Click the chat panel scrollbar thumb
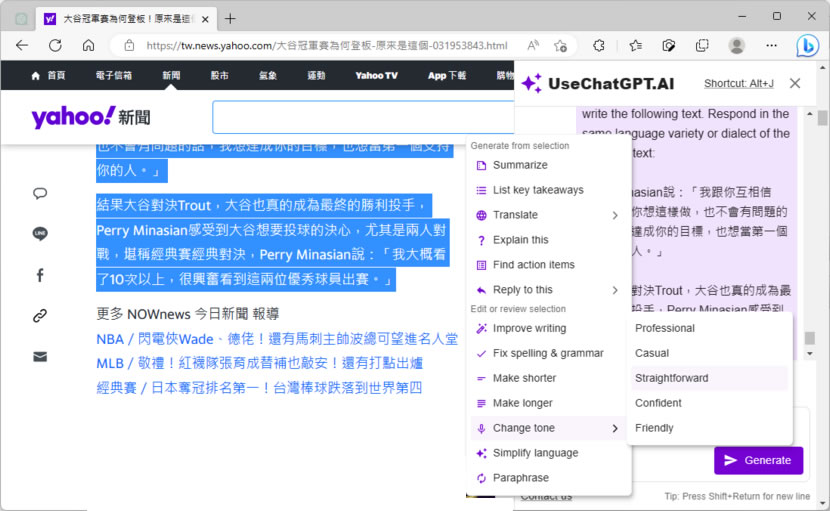Image resolution: width=830 pixels, height=511 pixels. coord(809,338)
